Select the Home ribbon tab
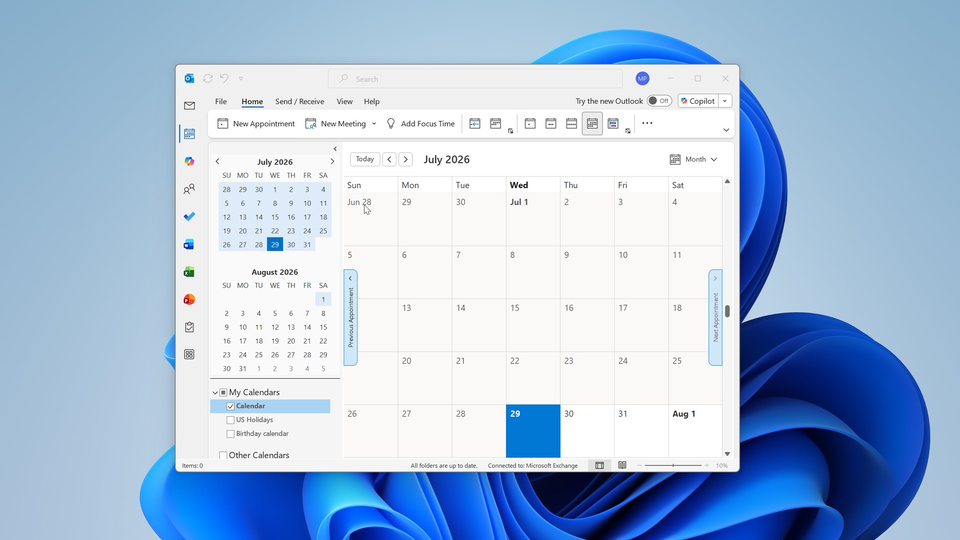 point(252,102)
